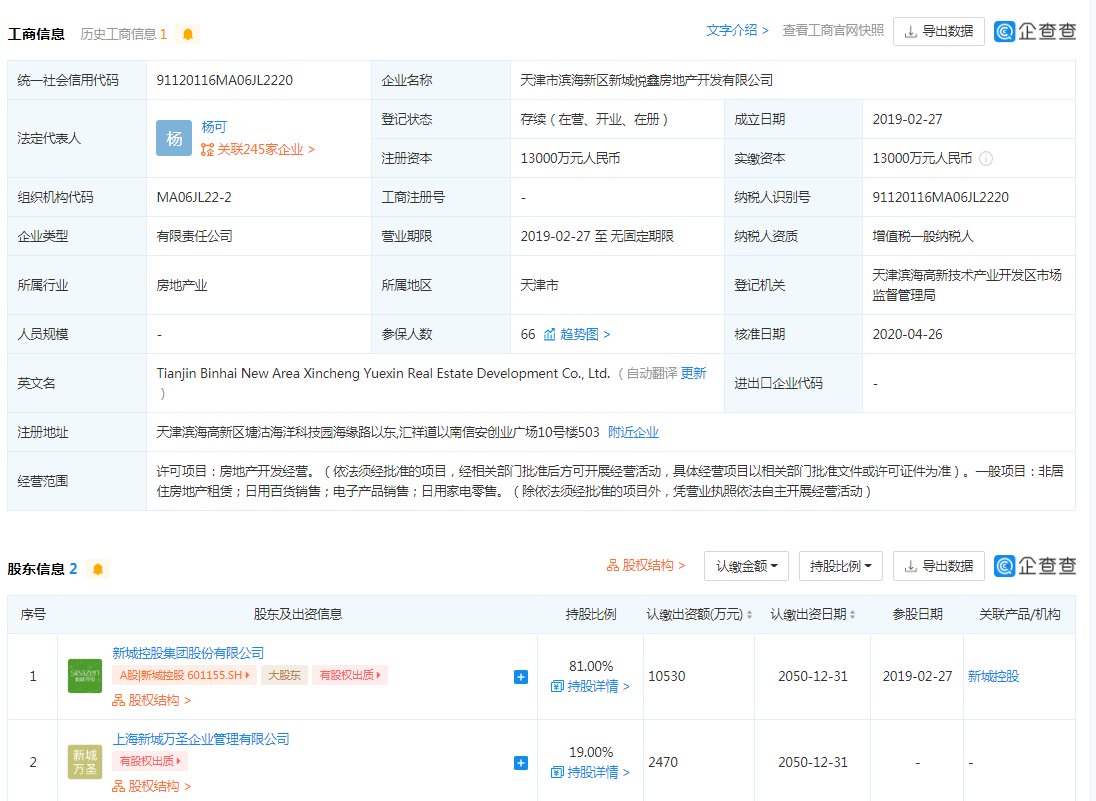
Task: Expand plus icon for 上海新城万圣 row
Action: [520, 763]
